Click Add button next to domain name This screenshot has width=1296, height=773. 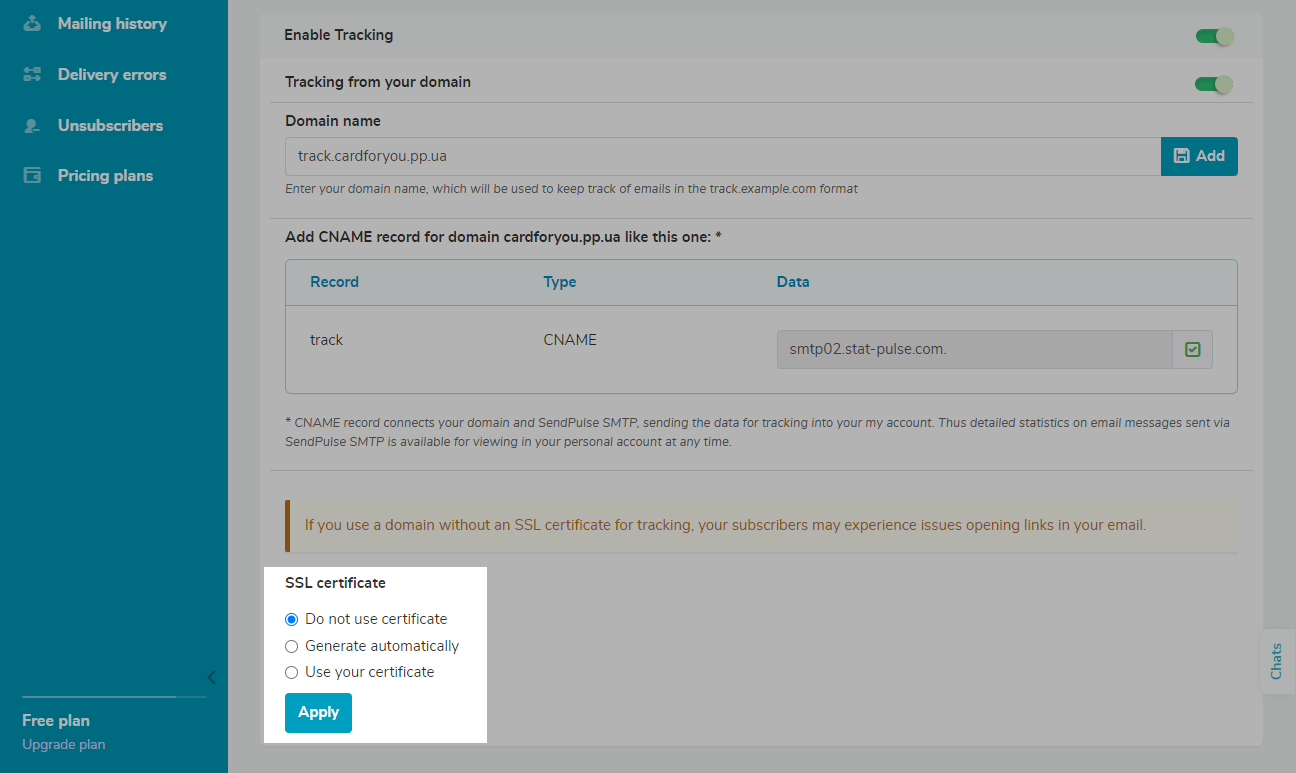click(1199, 156)
